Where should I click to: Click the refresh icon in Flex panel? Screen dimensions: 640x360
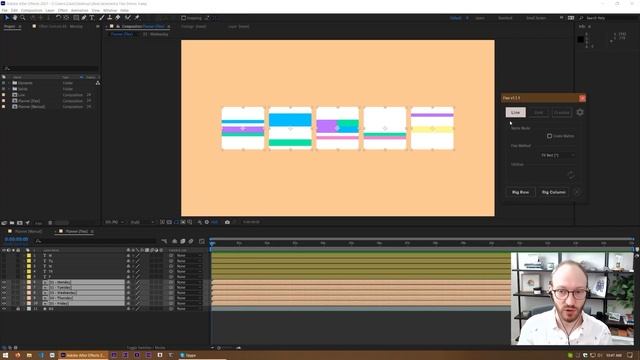coord(571,175)
